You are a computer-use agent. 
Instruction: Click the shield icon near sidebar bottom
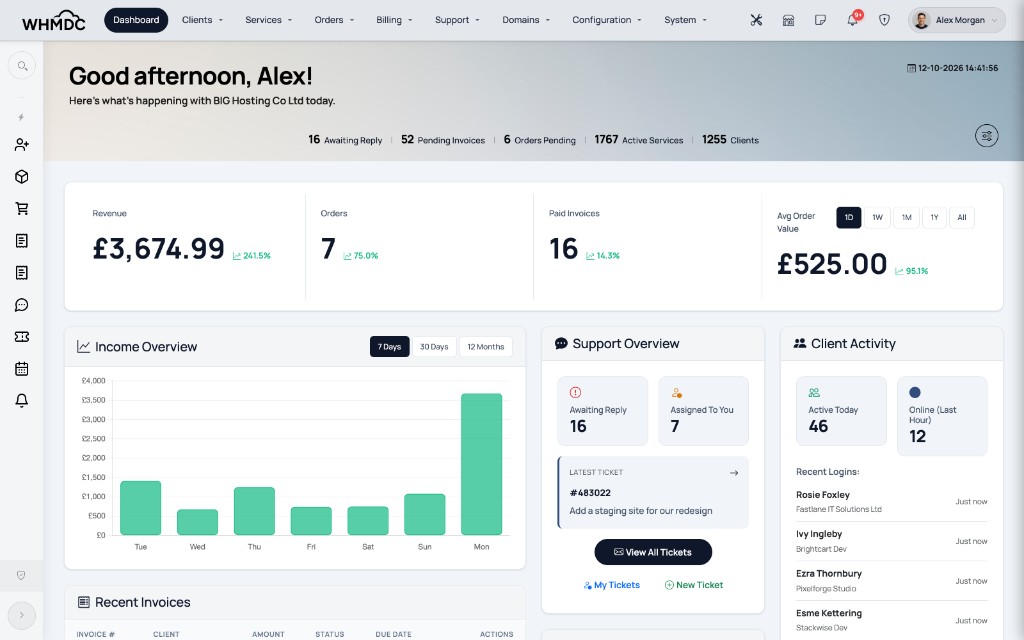(x=21, y=575)
